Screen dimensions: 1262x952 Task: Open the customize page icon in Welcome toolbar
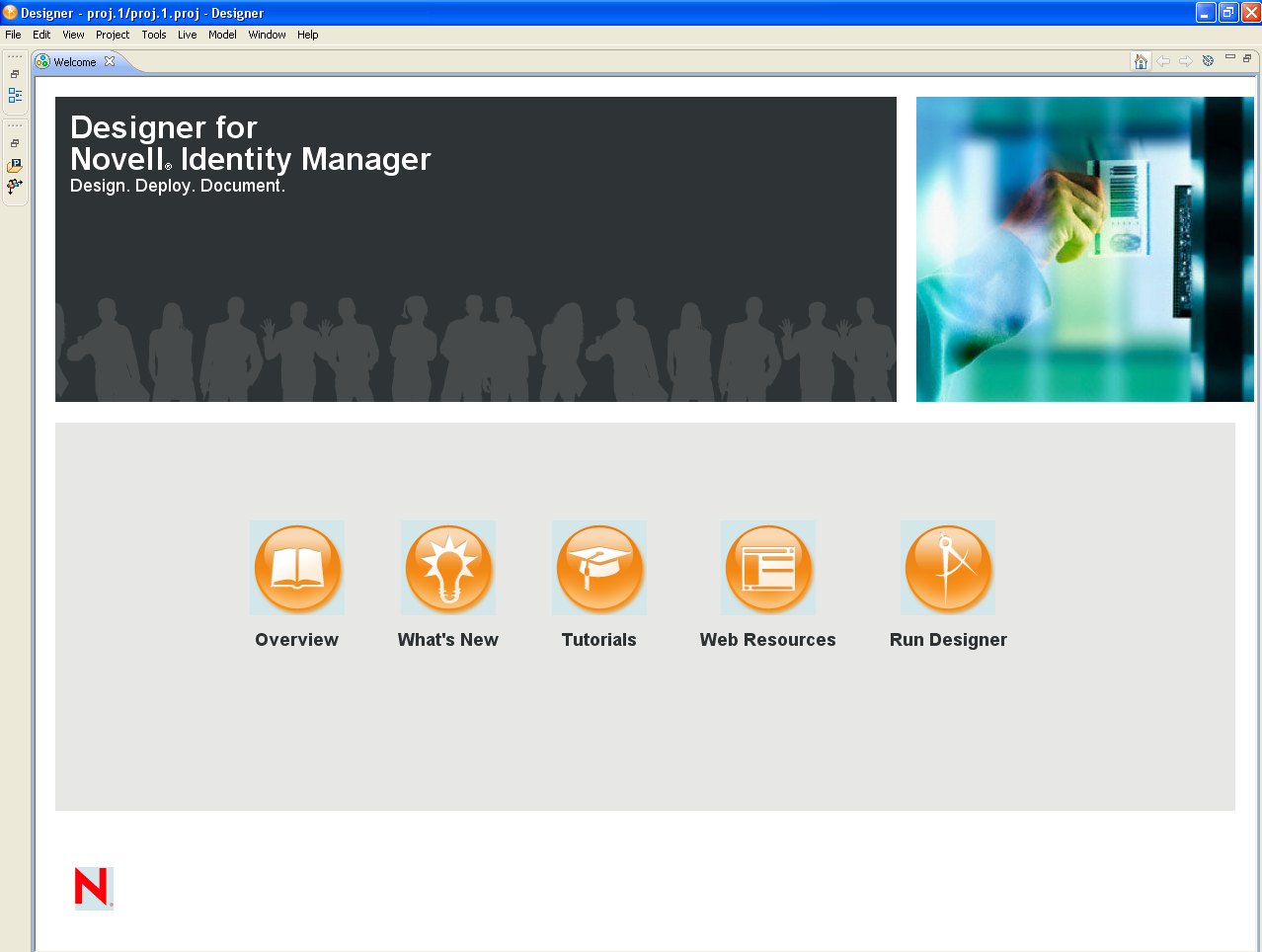(x=1208, y=61)
